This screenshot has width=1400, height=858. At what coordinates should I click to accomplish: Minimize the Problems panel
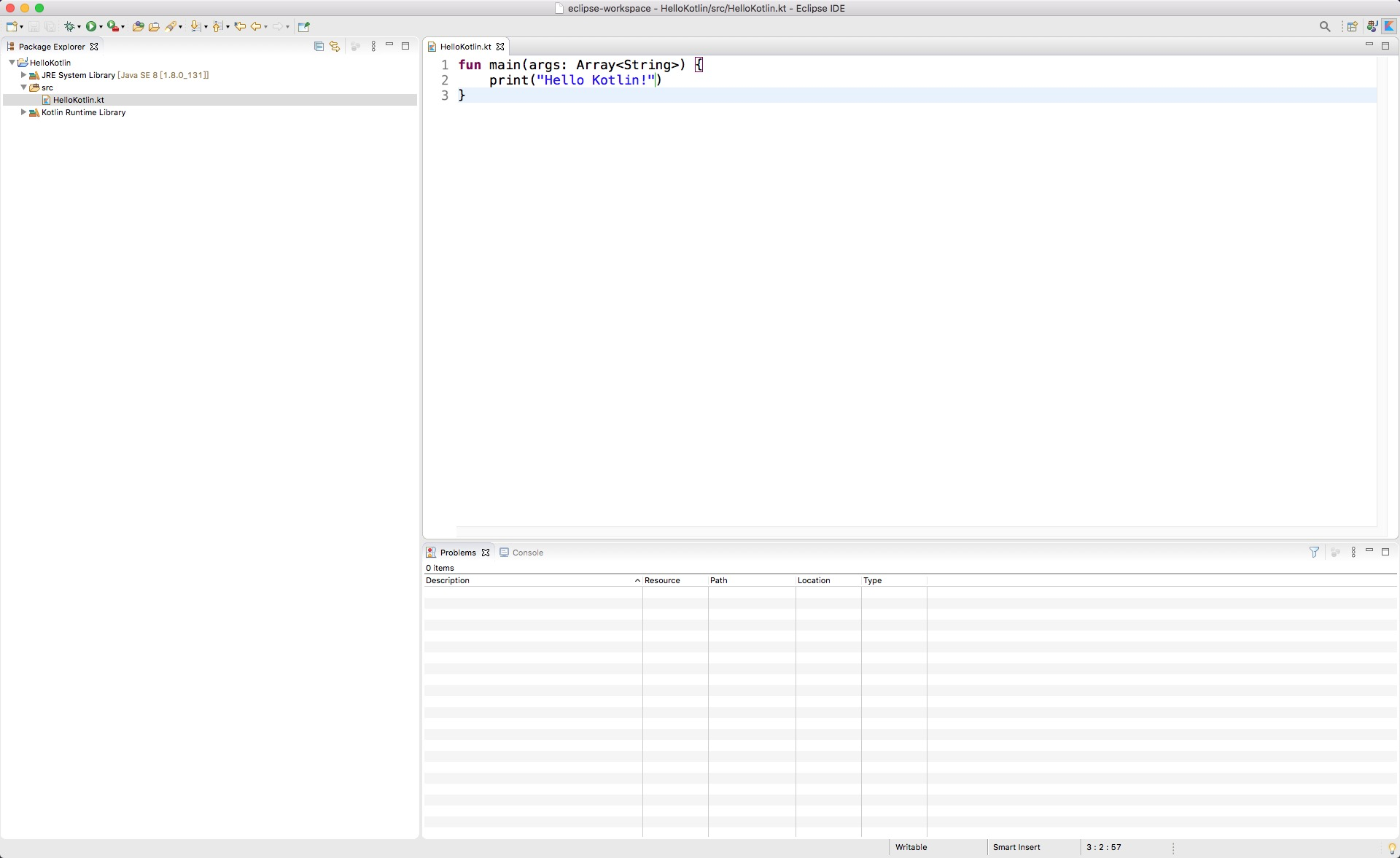point(1369,551)
